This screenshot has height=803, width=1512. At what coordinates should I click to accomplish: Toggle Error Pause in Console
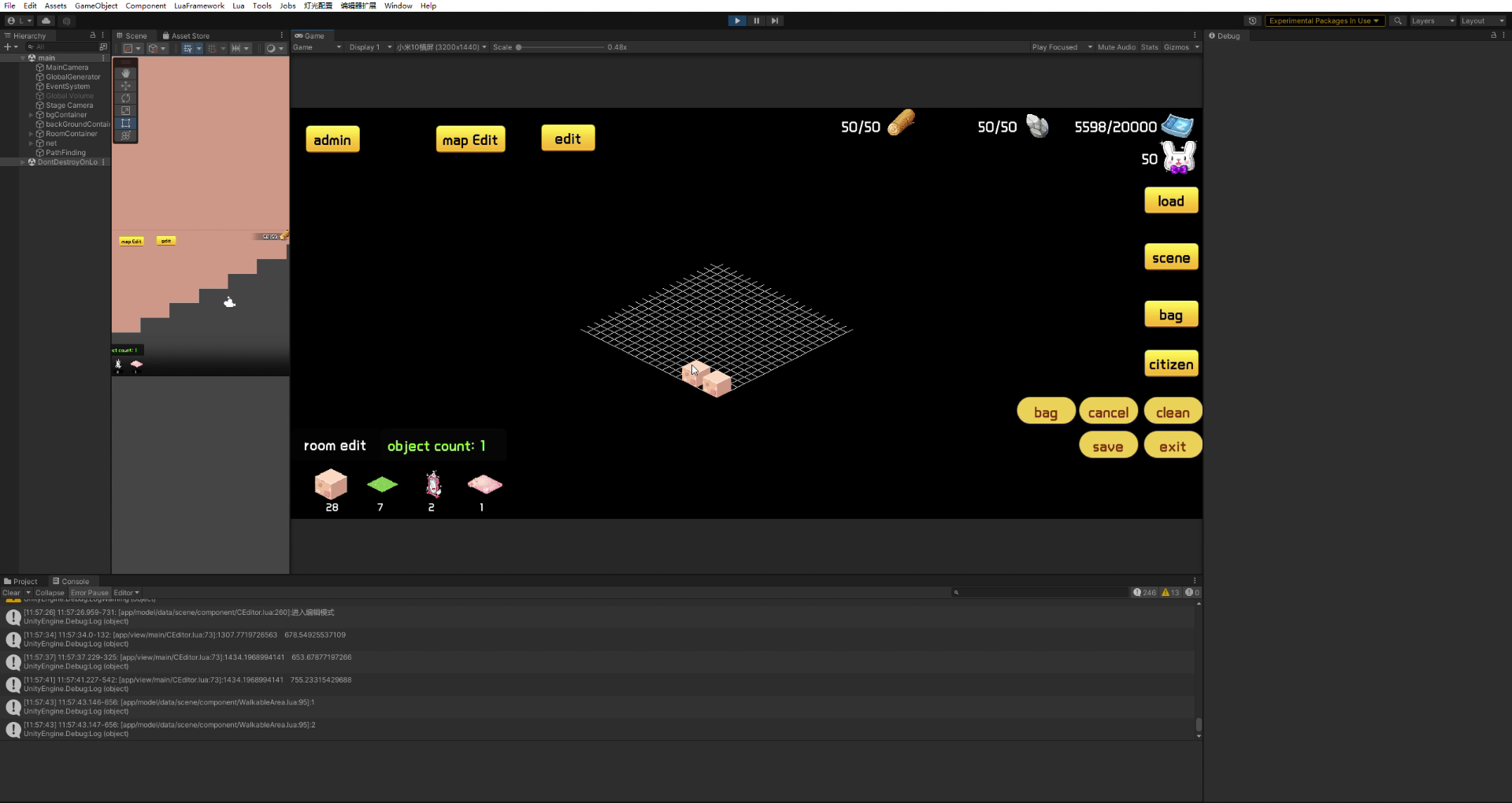click(x=90, y=593)
